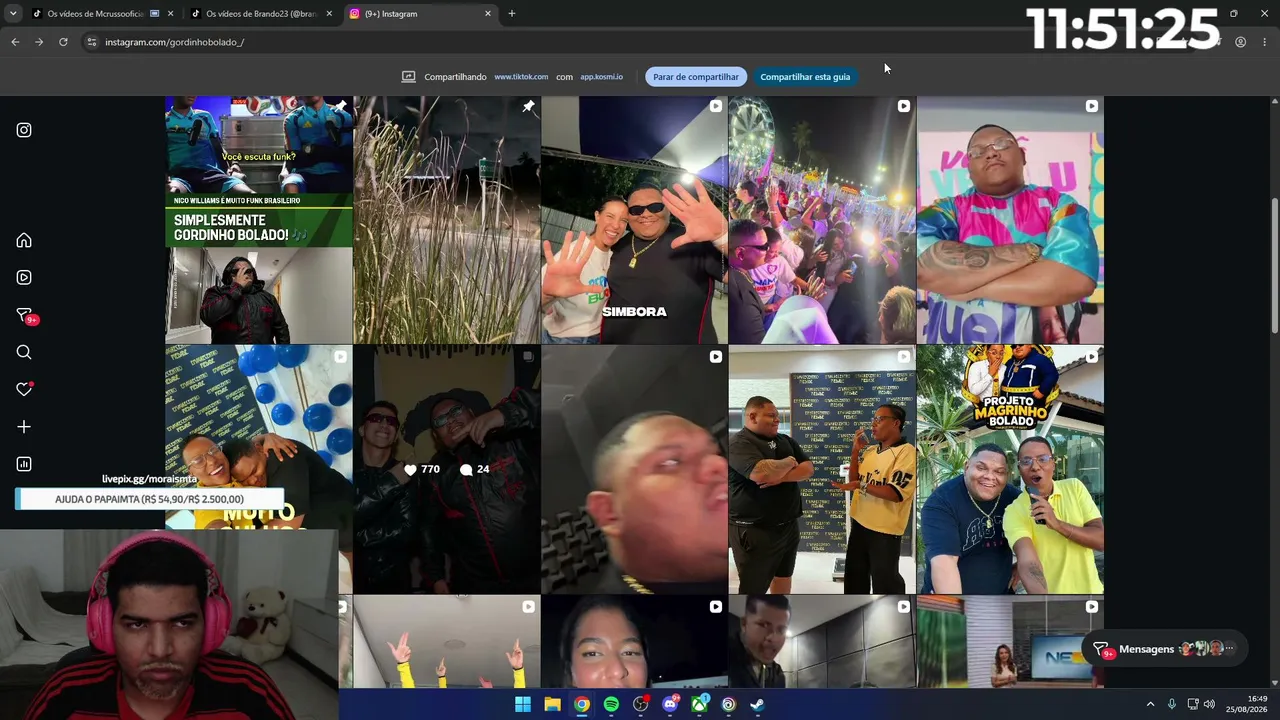
Task: Click the www.tiktok.com sharing link
Action: (x=521, y=77)
